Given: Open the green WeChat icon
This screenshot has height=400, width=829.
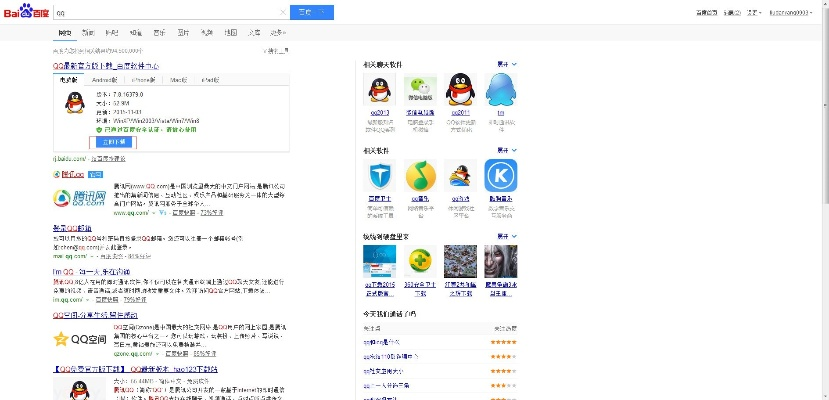Looking at the screenshot, I should (420, 91).
